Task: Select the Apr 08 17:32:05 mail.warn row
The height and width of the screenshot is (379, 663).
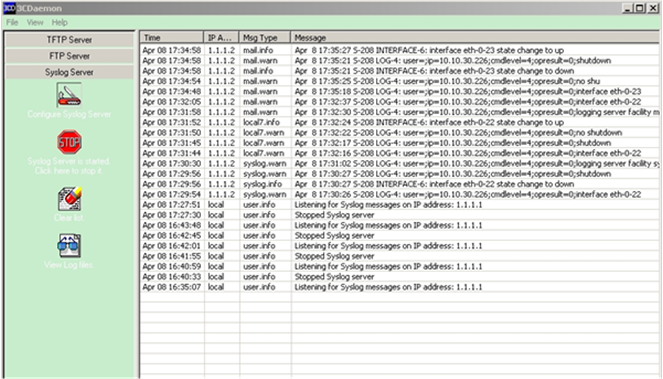Action: tap(400, 102)
